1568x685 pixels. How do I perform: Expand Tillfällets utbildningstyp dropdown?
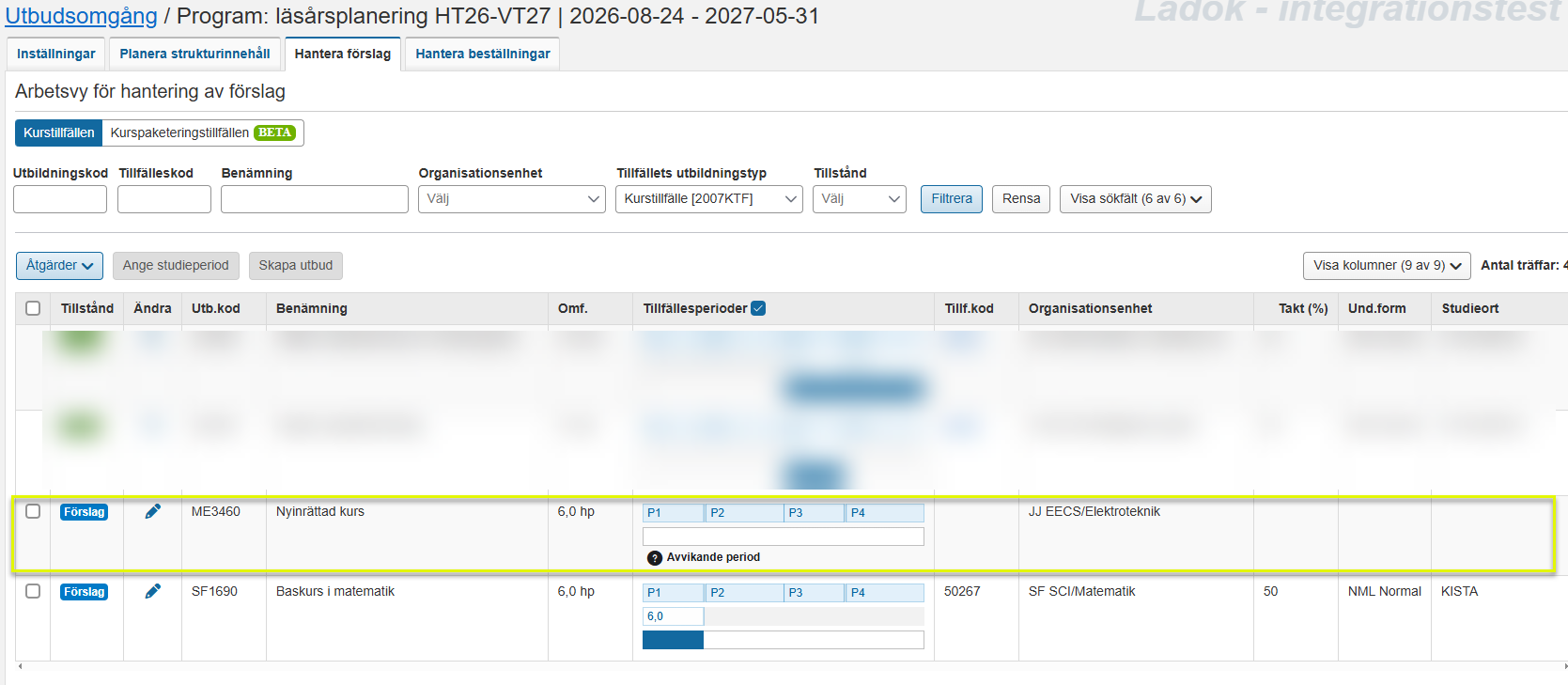[708, 199]
